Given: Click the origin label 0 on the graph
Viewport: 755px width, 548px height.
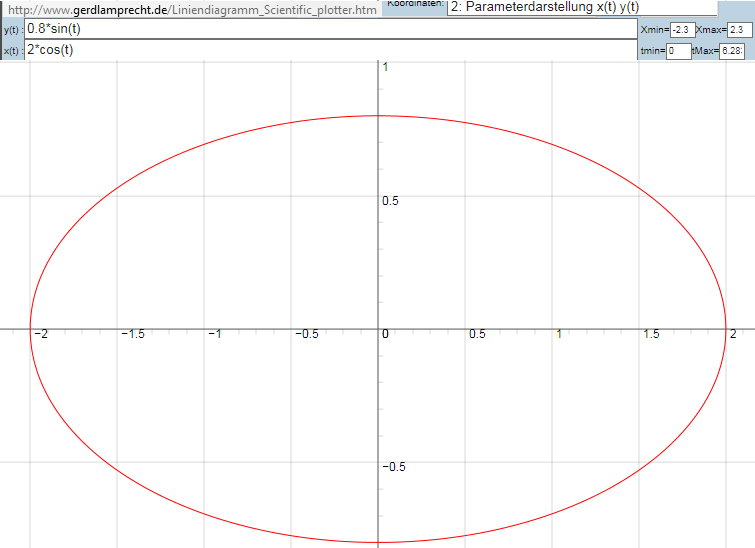Looking at the screenshot, I should [x=385, y=334].
